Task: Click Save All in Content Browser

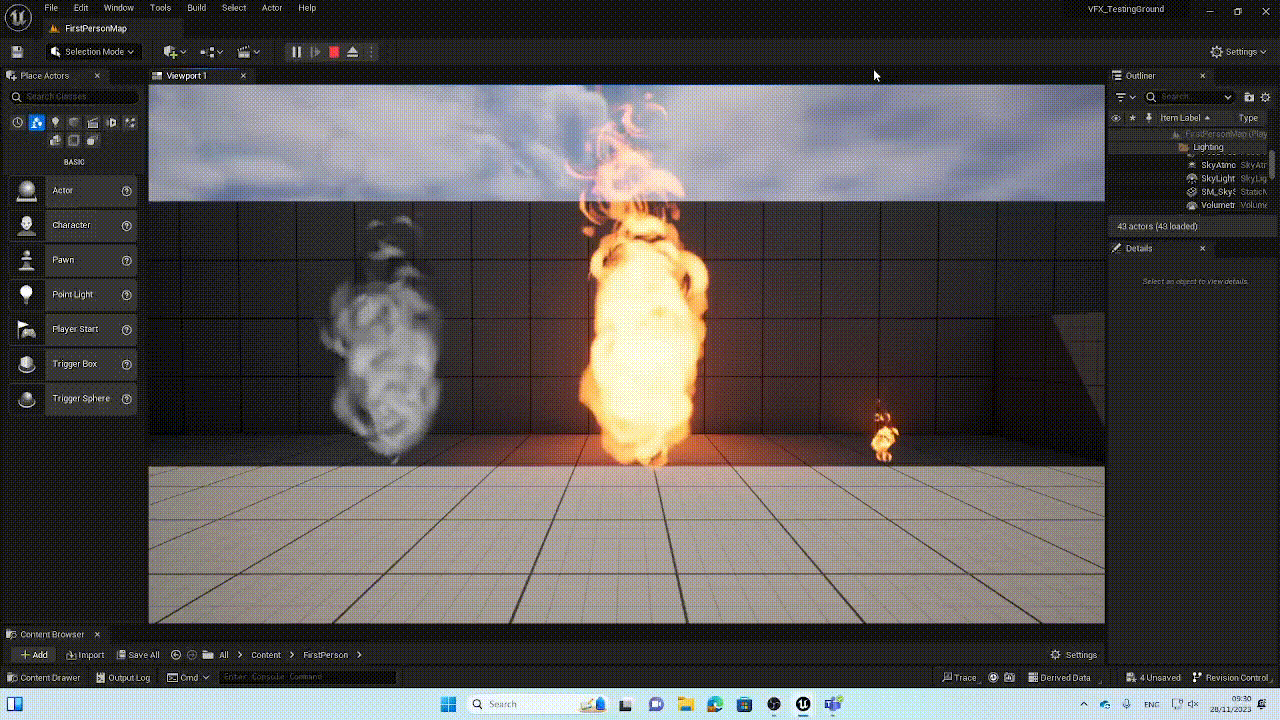Action: click(138, 655)
